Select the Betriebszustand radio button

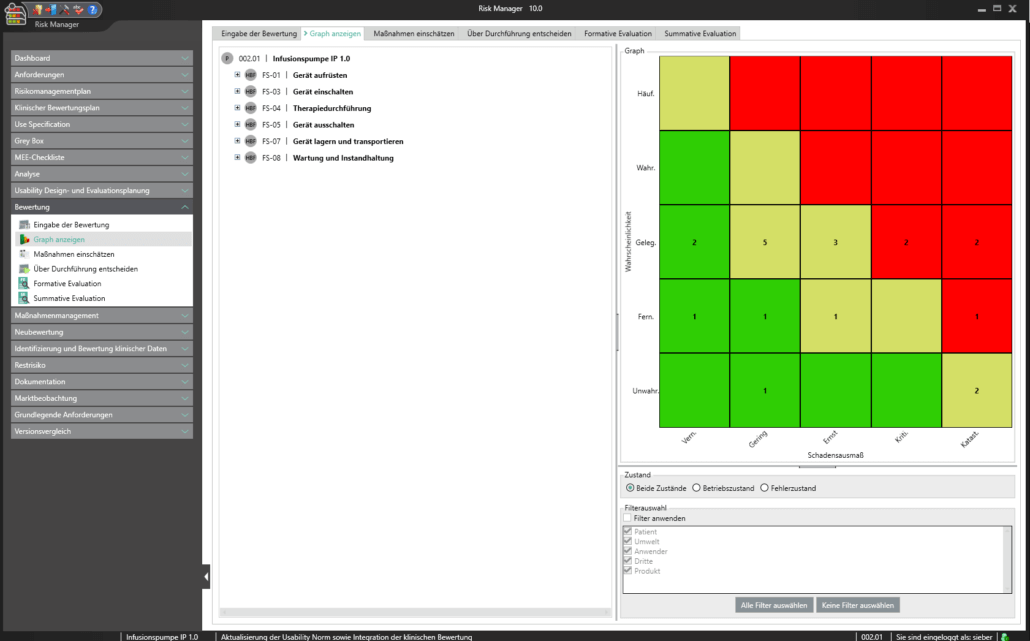[x=696, y=488]
